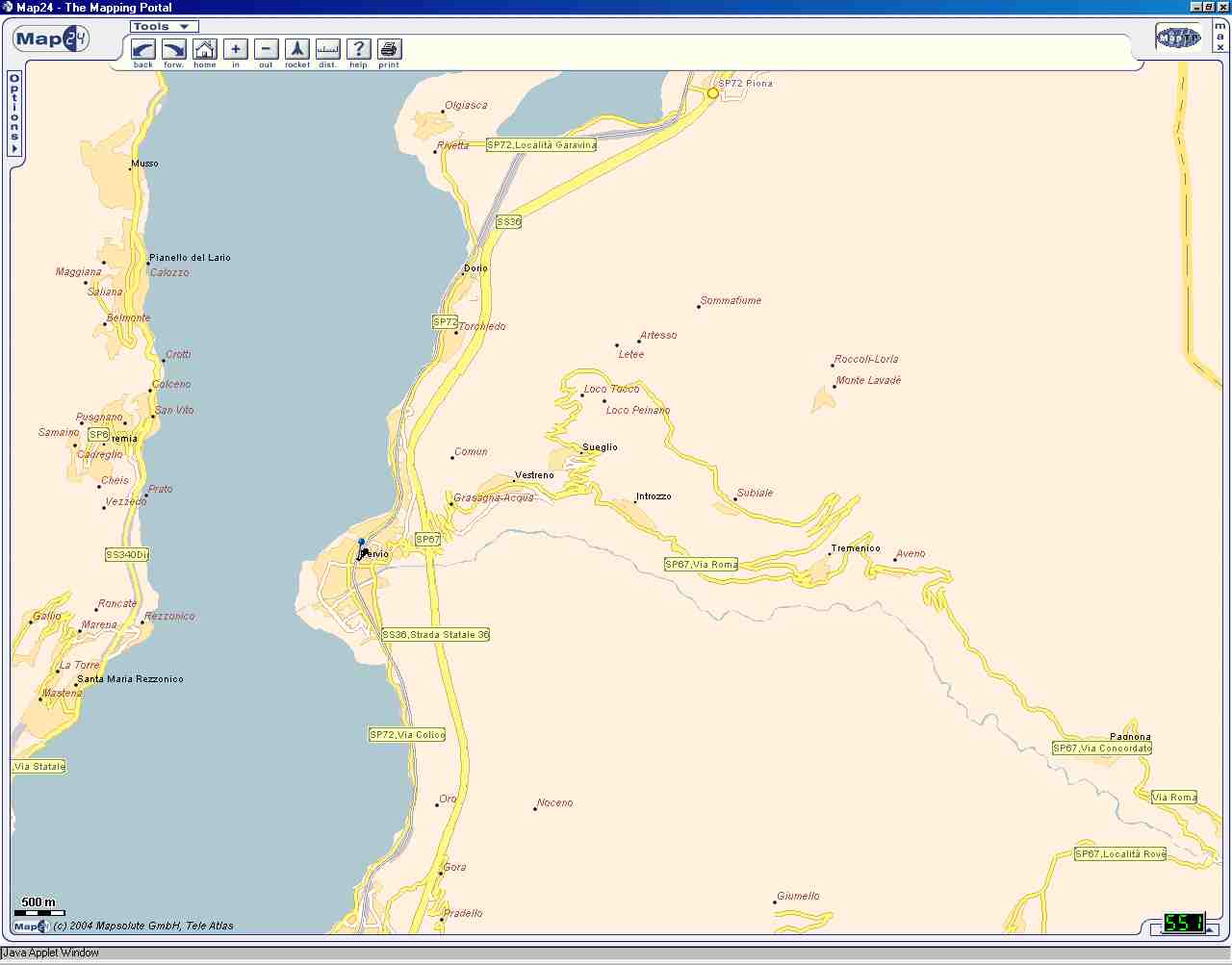The image size is (1232, 965).
Task: Select the distance measuring ruler tool
Action: pyautogui.click(x=328, y=49)
